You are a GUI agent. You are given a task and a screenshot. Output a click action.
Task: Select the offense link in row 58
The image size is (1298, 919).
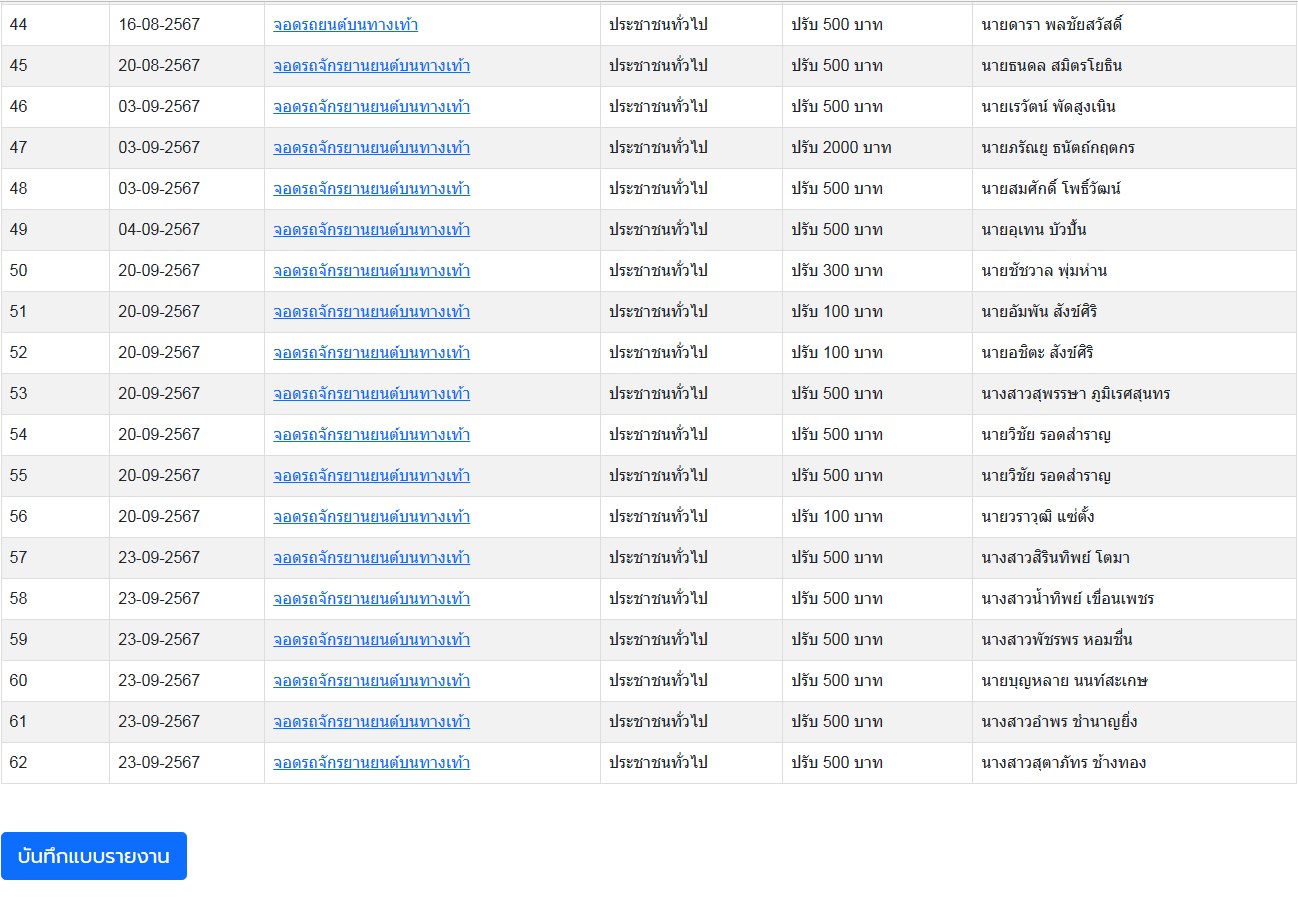click(x=371, y=598)
